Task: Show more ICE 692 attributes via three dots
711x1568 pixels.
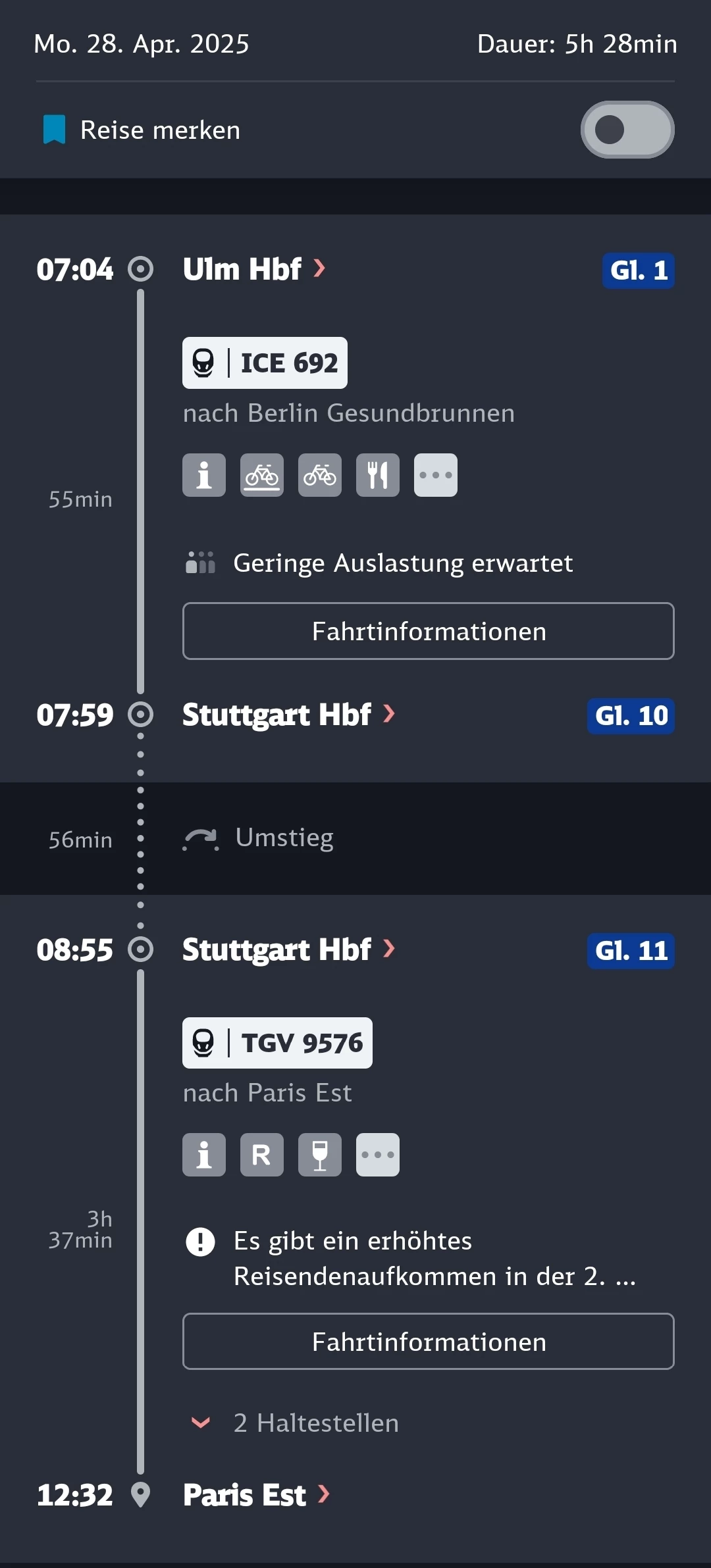Action: click(x=436, y=475)
